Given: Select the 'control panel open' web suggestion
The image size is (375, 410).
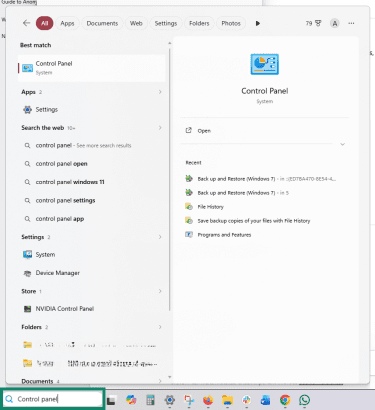Looking at the screenshot, I should pyautogui.click(x=91, y=164).
